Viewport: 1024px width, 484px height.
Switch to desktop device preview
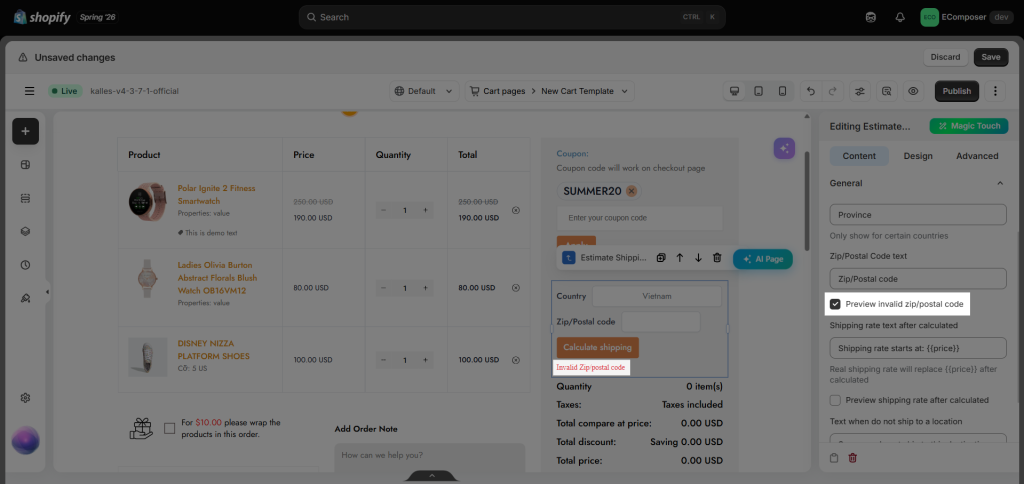735,91
